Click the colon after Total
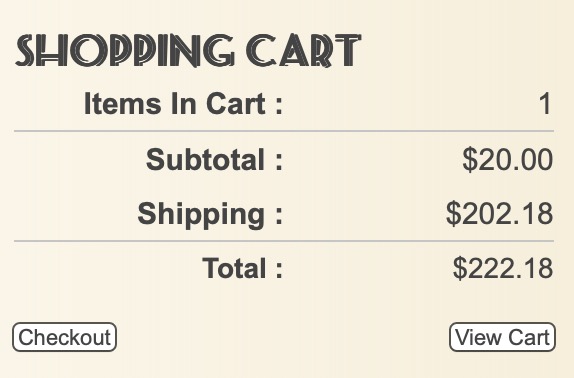 279,271
